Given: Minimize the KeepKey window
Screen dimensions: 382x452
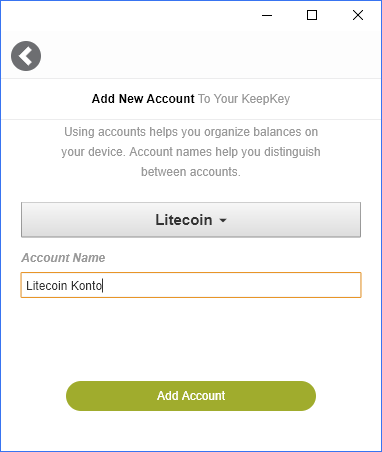Looking at the screenshot, I should pos(267,15).
